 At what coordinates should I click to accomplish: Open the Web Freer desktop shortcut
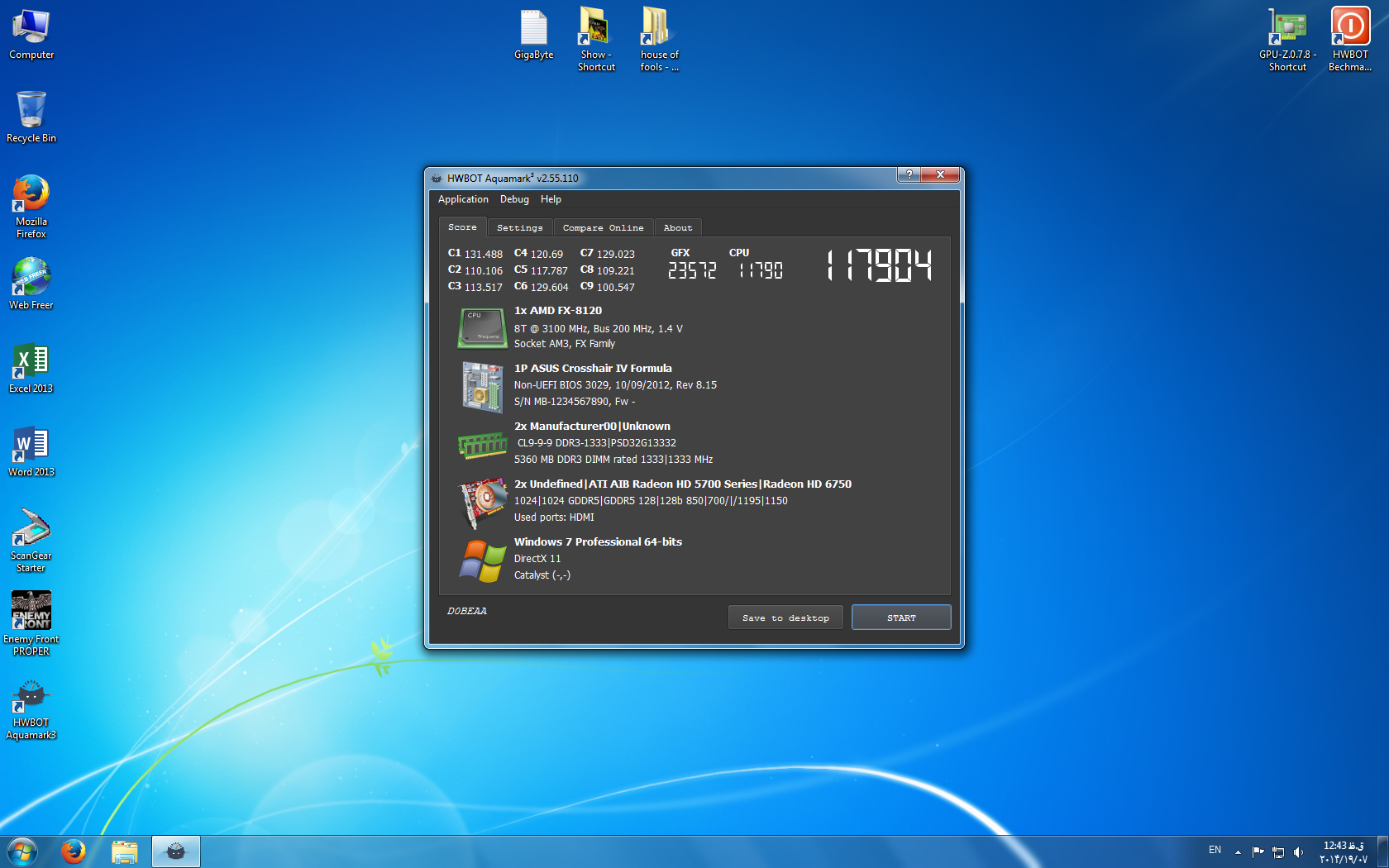pyautogui.click(x=31, y=284)
